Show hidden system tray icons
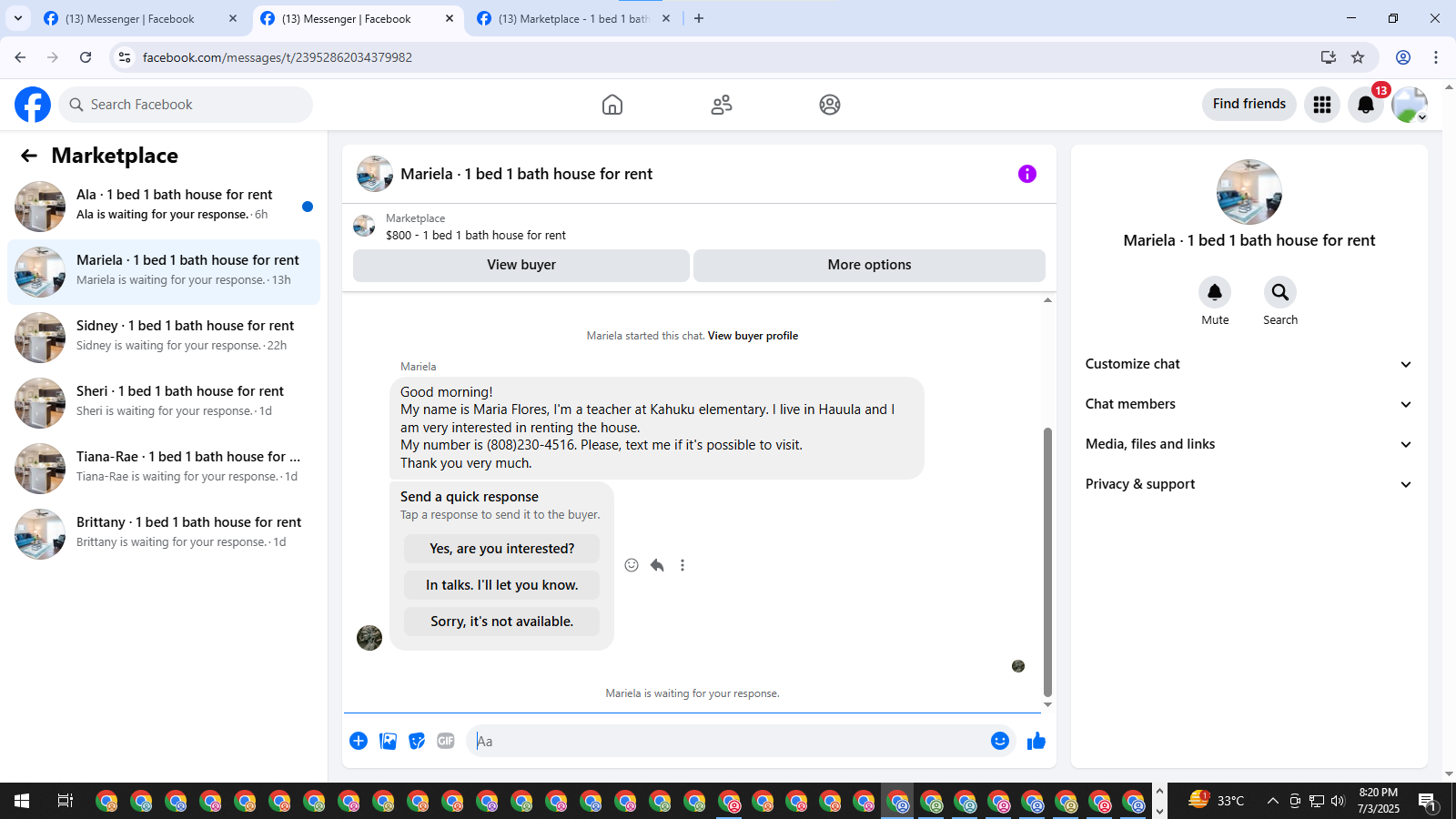The image size is (1456, 819). pyautogui.click(x=1273, y=801)
